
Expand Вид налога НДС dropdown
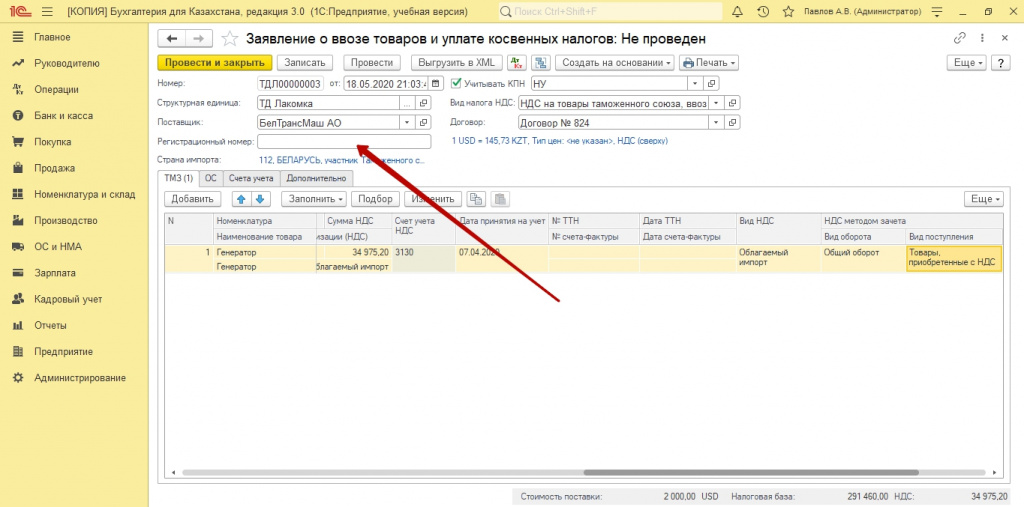[716, 103]
